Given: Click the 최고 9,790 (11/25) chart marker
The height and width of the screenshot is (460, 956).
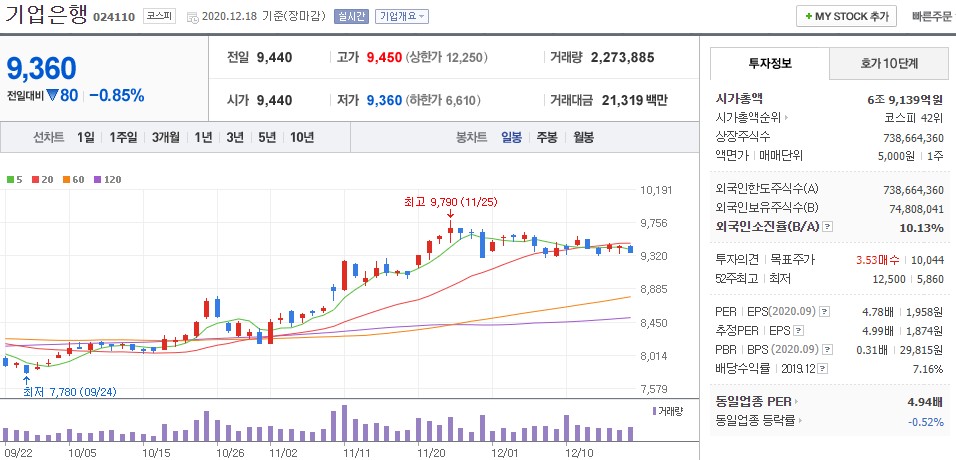Looking at the screenshot, I should click(451, 202).
